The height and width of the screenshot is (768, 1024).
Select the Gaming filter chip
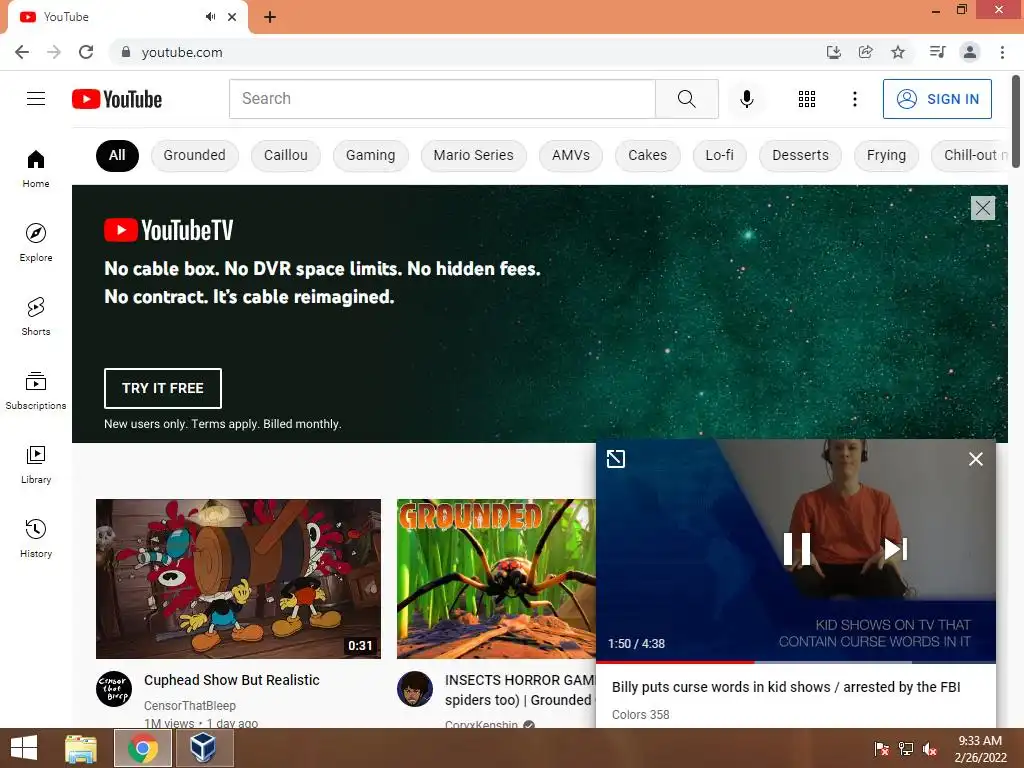click(370, 155)
